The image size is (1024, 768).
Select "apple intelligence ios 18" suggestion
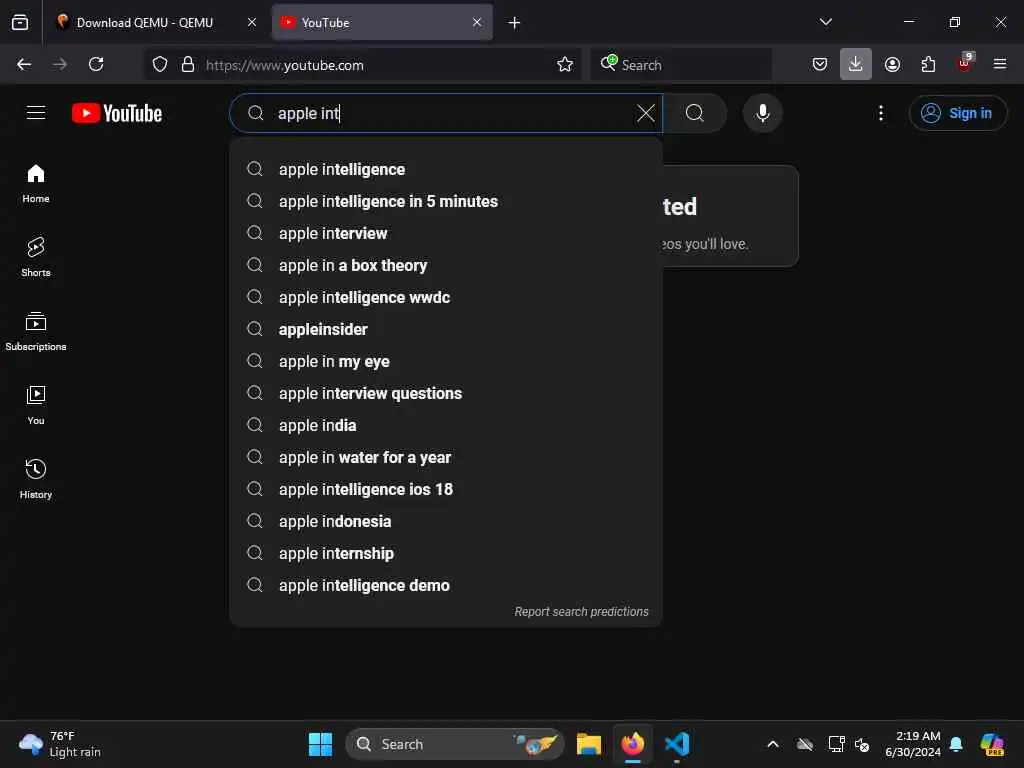[446, 489]
